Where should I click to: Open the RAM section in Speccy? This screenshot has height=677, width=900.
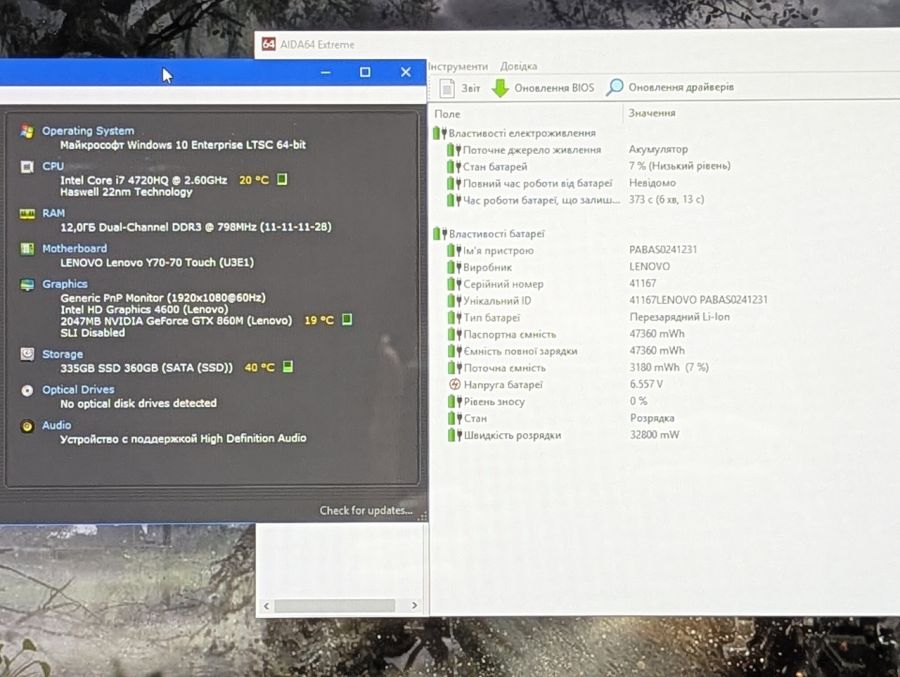point(53,213)
